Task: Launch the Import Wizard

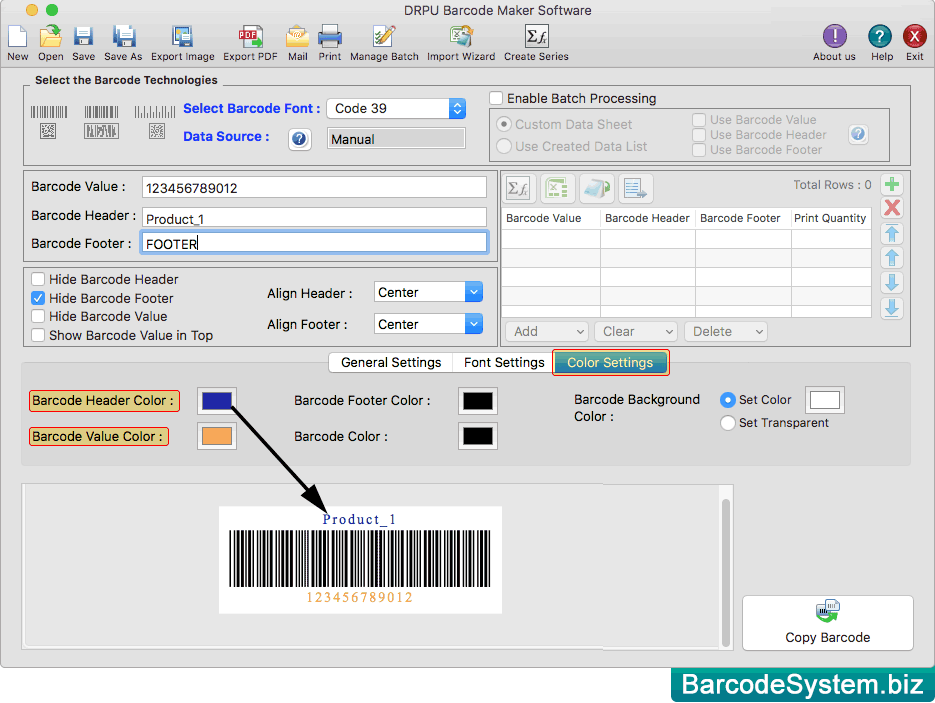Action: coord(461,43)
